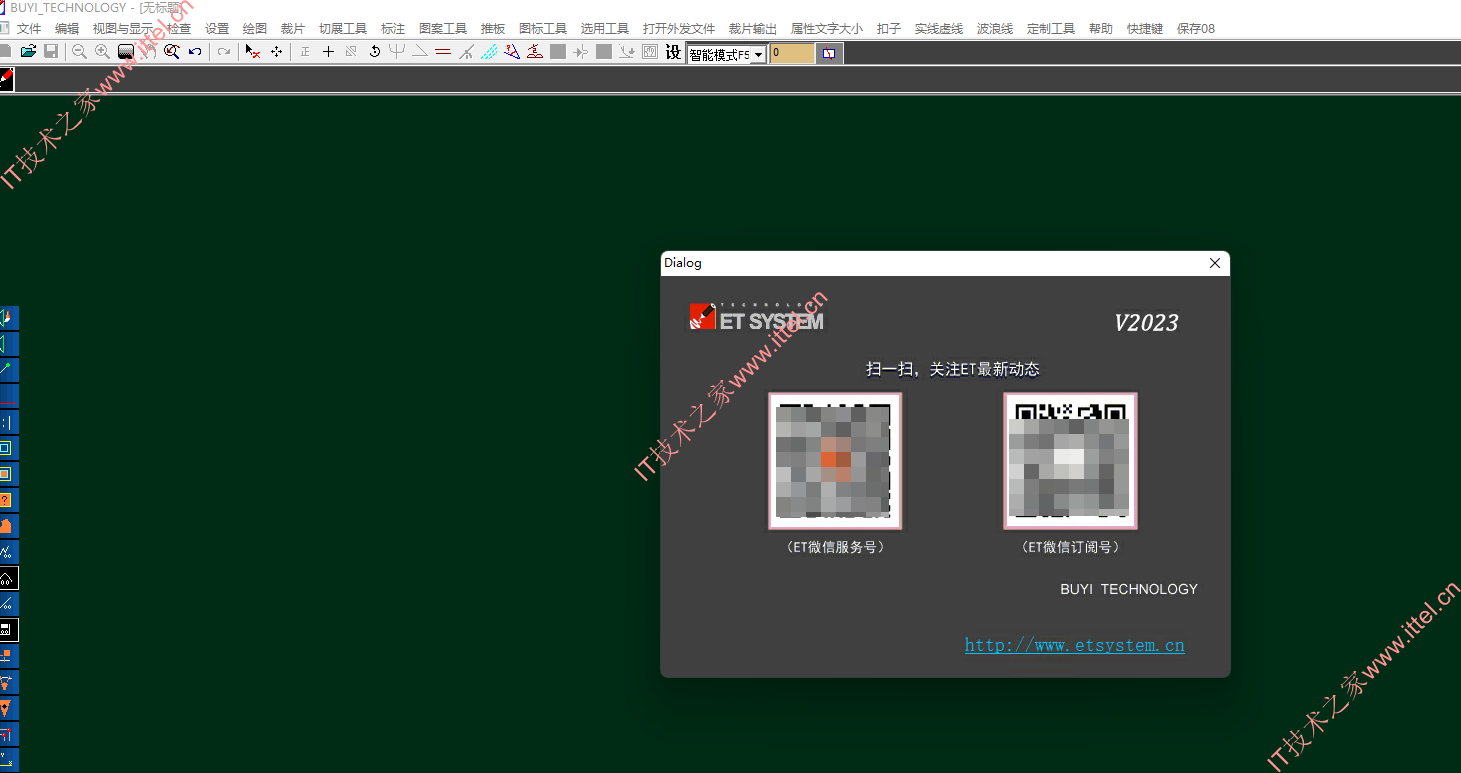Screen dimensions: 1461x773
Task: Click the zoom out magnifier icon
Action: pyautogui.click(x=79, y=52)
